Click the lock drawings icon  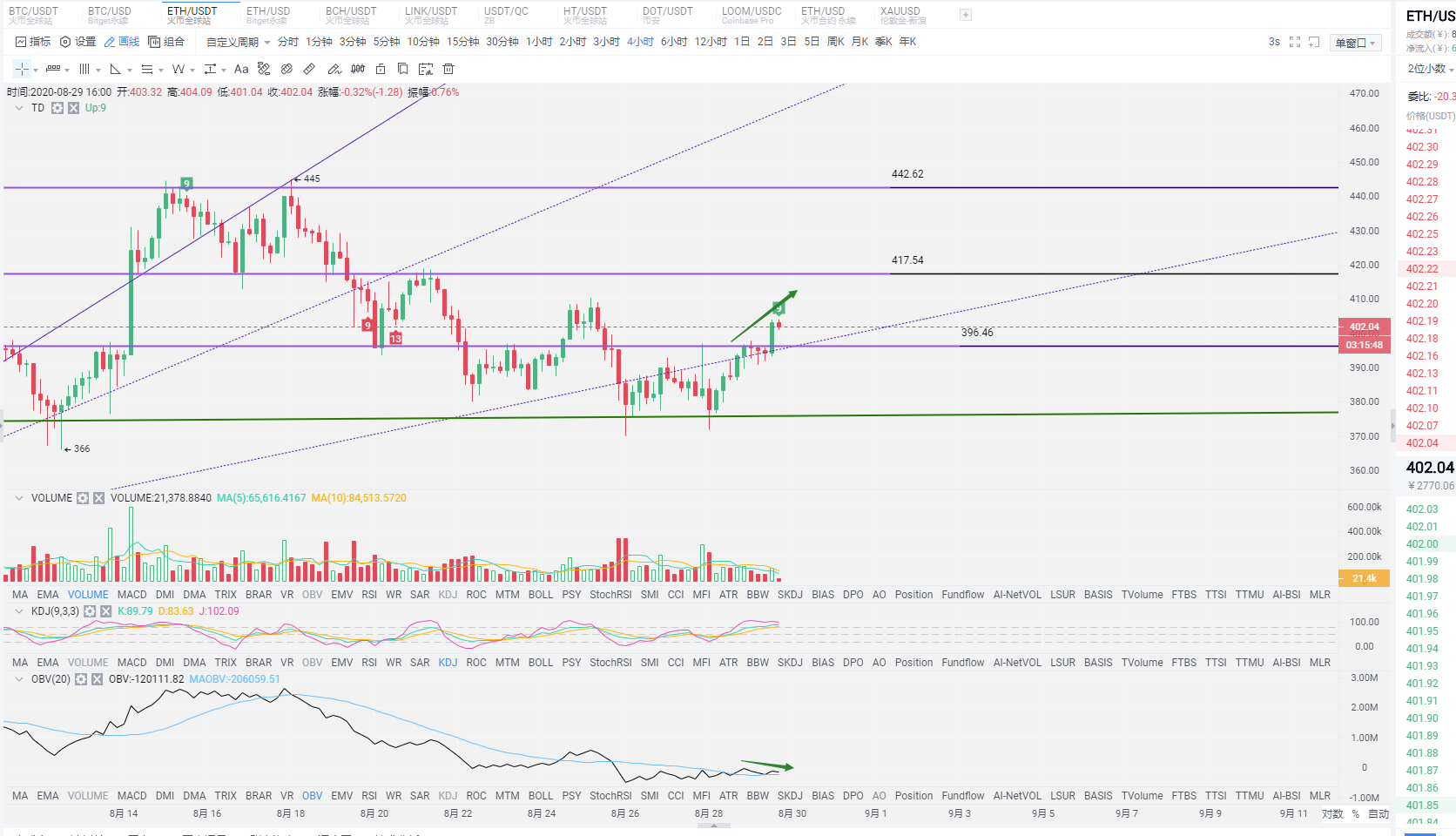(x=381, y=69)
